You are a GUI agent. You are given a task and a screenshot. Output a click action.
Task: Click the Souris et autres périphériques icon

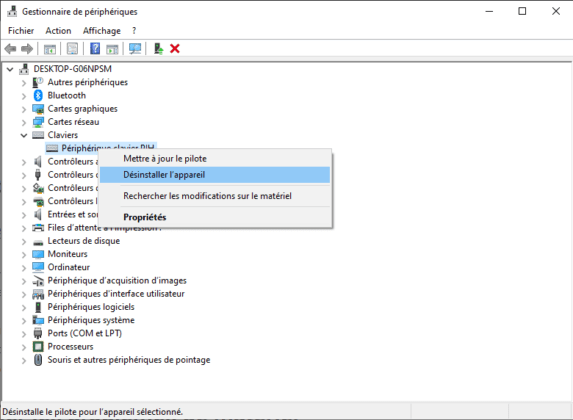38,360
